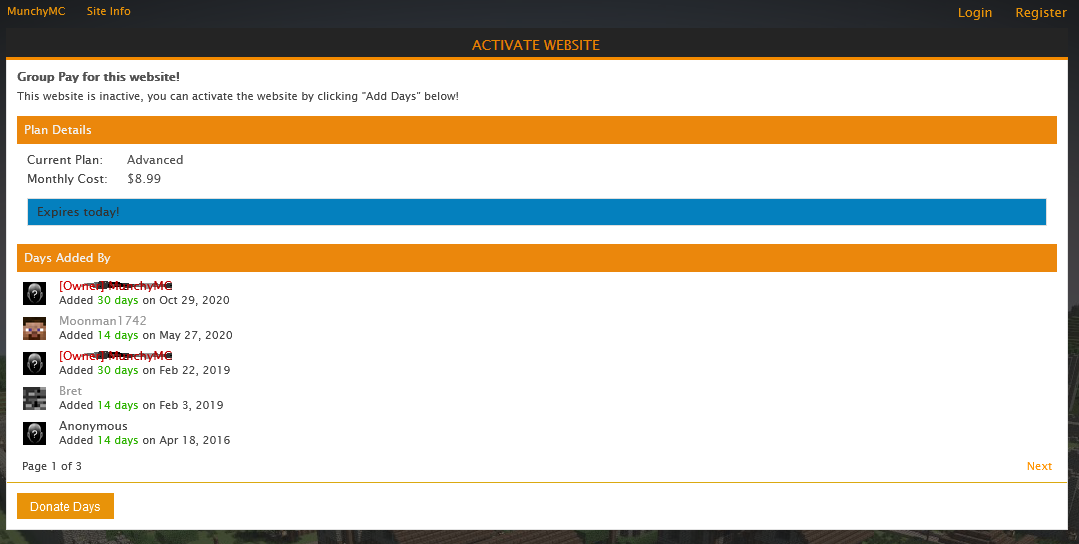Go to the Next page of donors

coord(1039,466)
